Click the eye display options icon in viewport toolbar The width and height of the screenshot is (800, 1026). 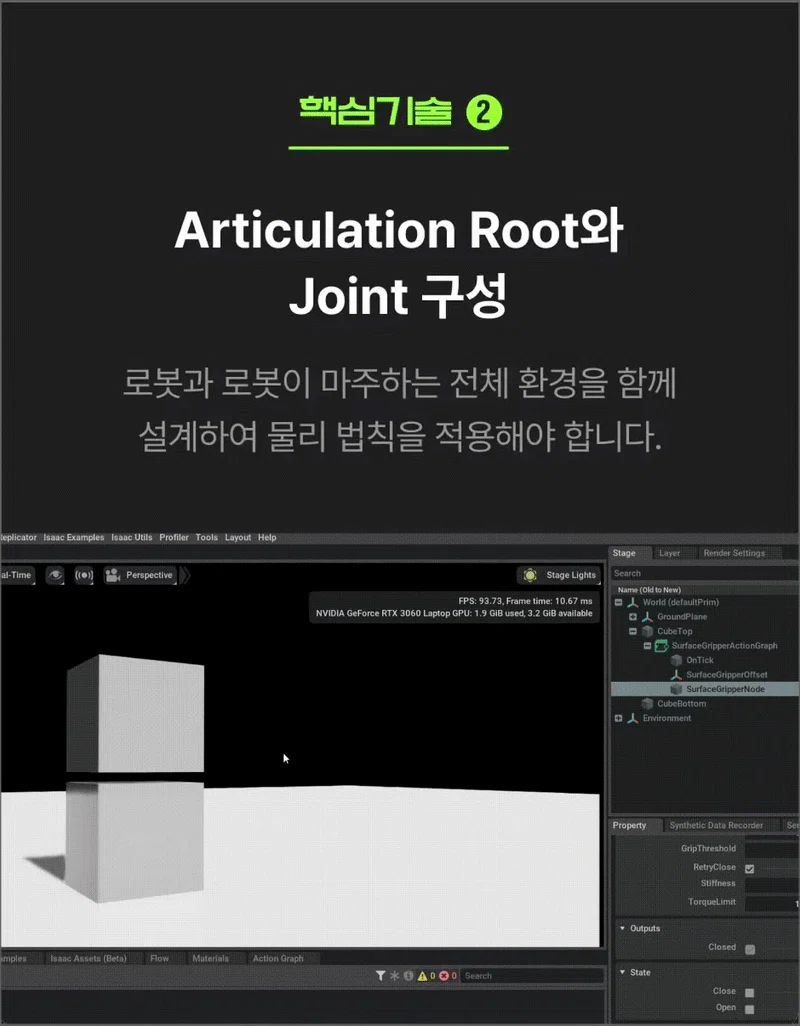point(55,575)
